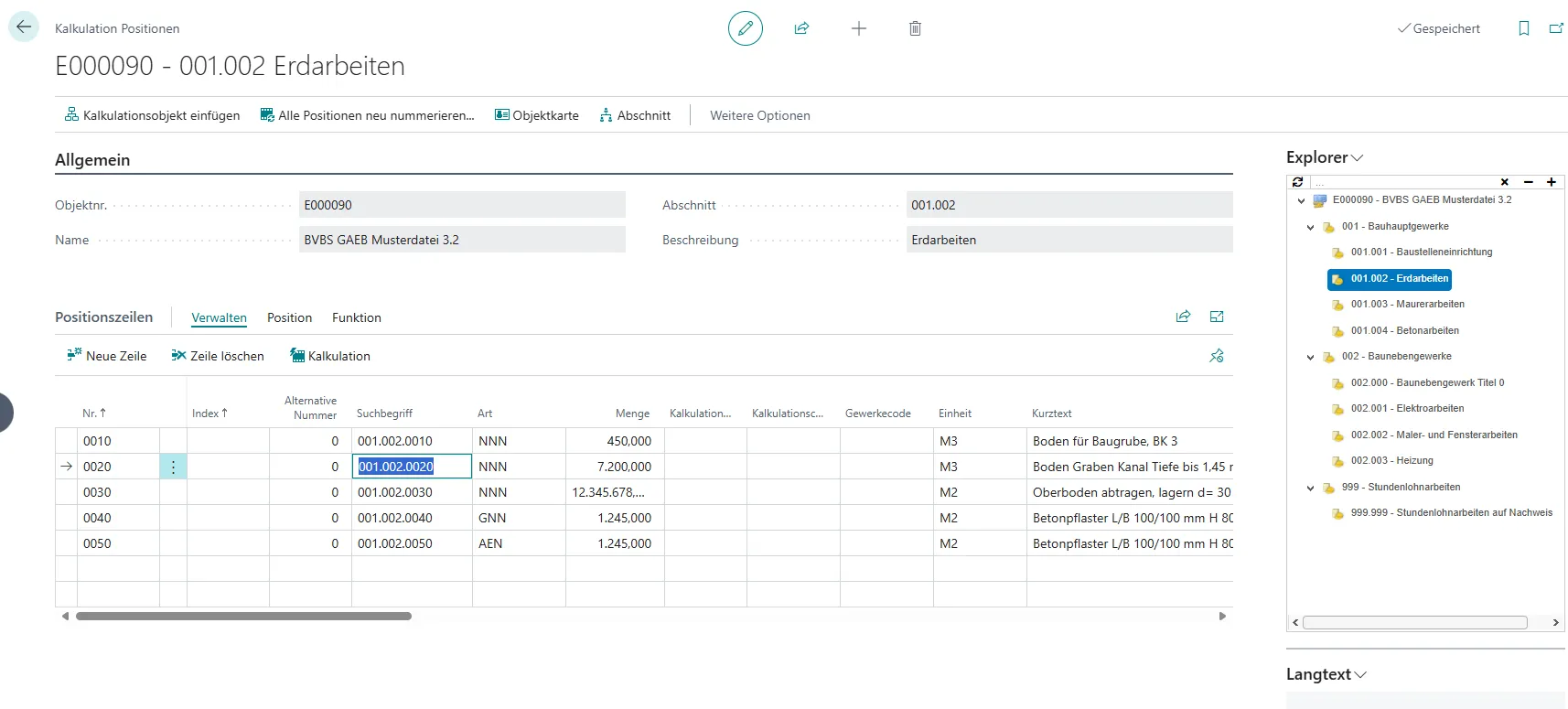Click Zeile löschen button

pos(218,356)
